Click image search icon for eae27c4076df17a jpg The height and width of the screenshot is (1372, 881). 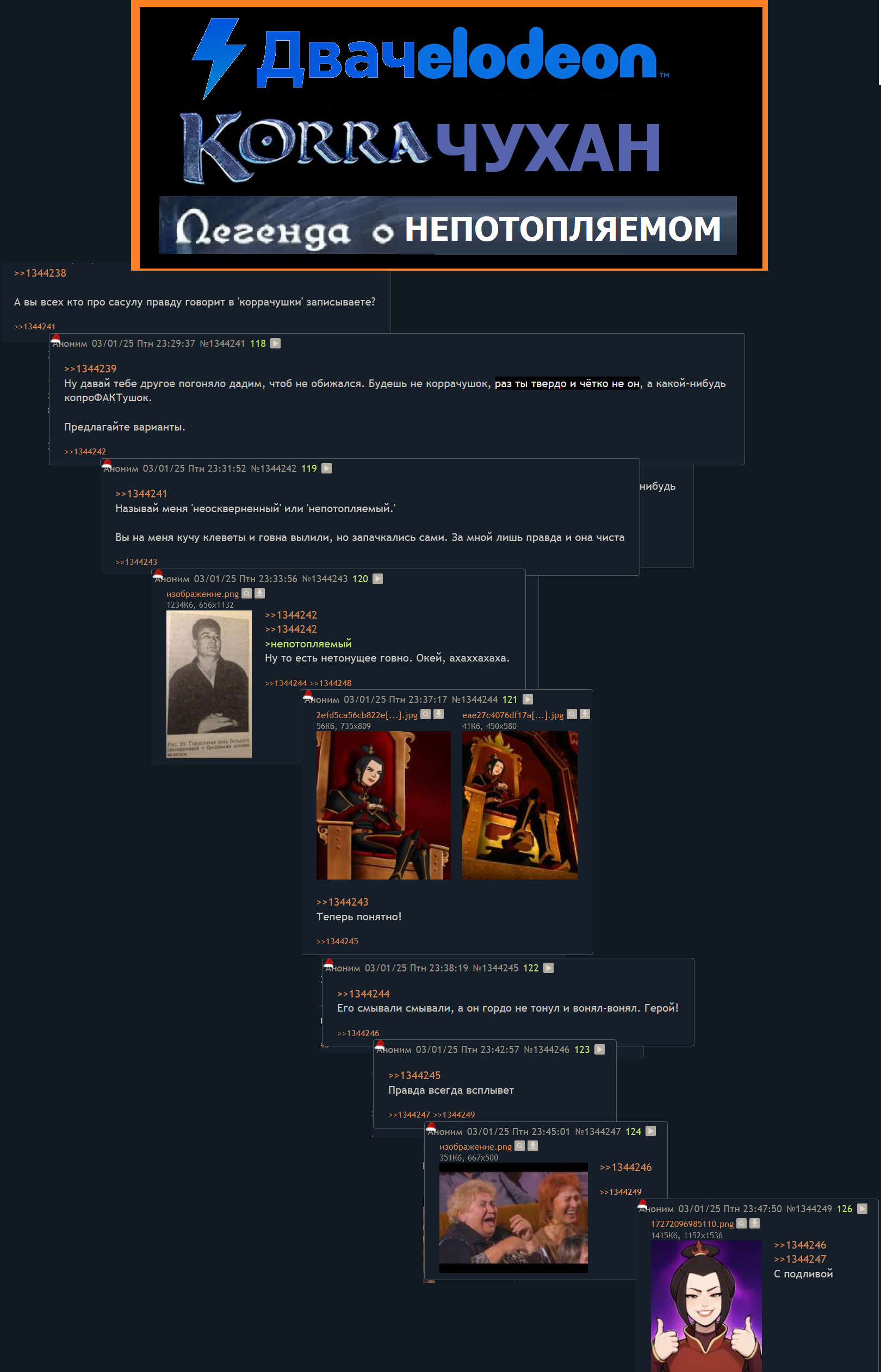click(x=572, y=714)
